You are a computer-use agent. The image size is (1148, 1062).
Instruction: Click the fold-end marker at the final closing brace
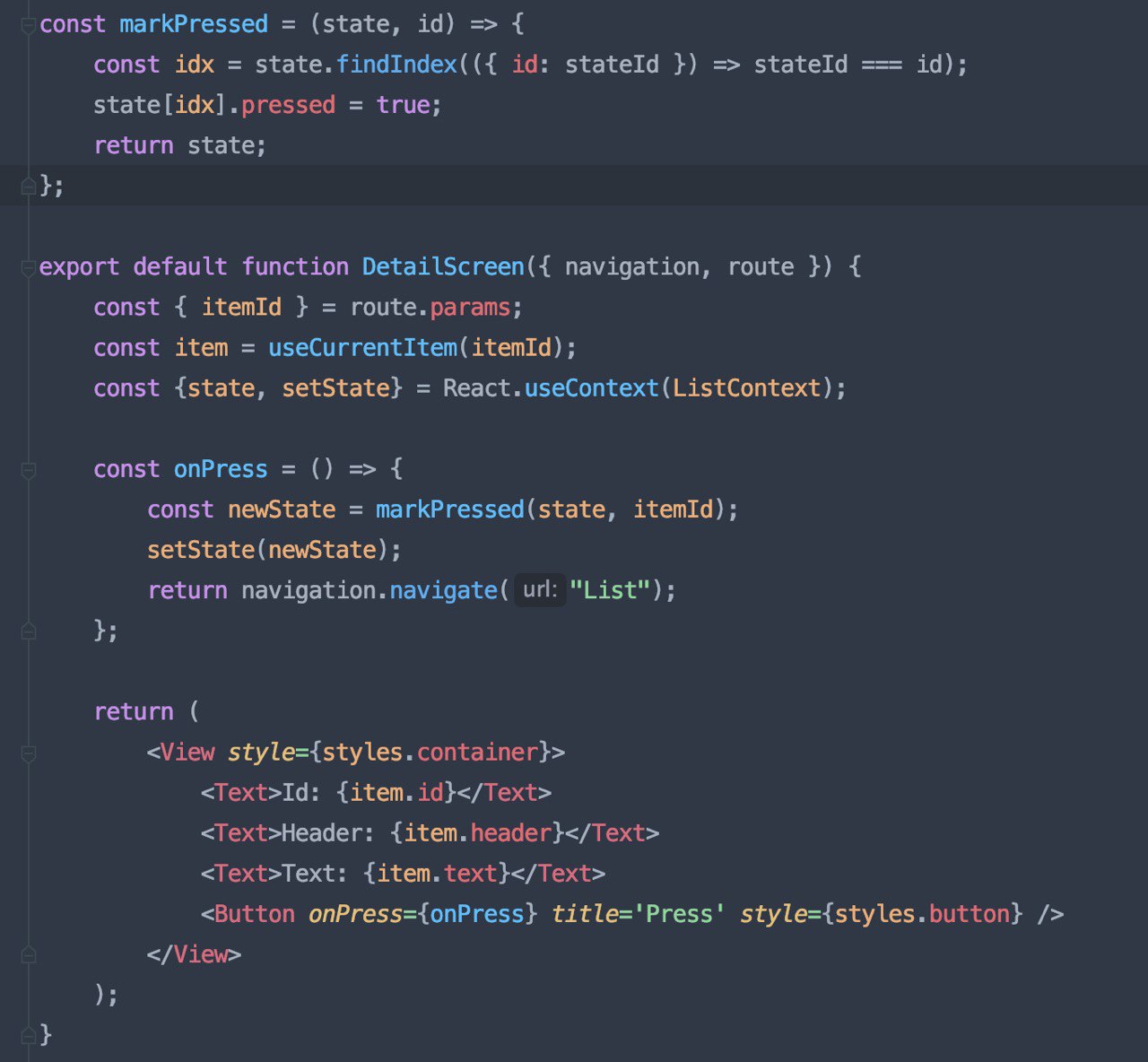[29, 1035]
